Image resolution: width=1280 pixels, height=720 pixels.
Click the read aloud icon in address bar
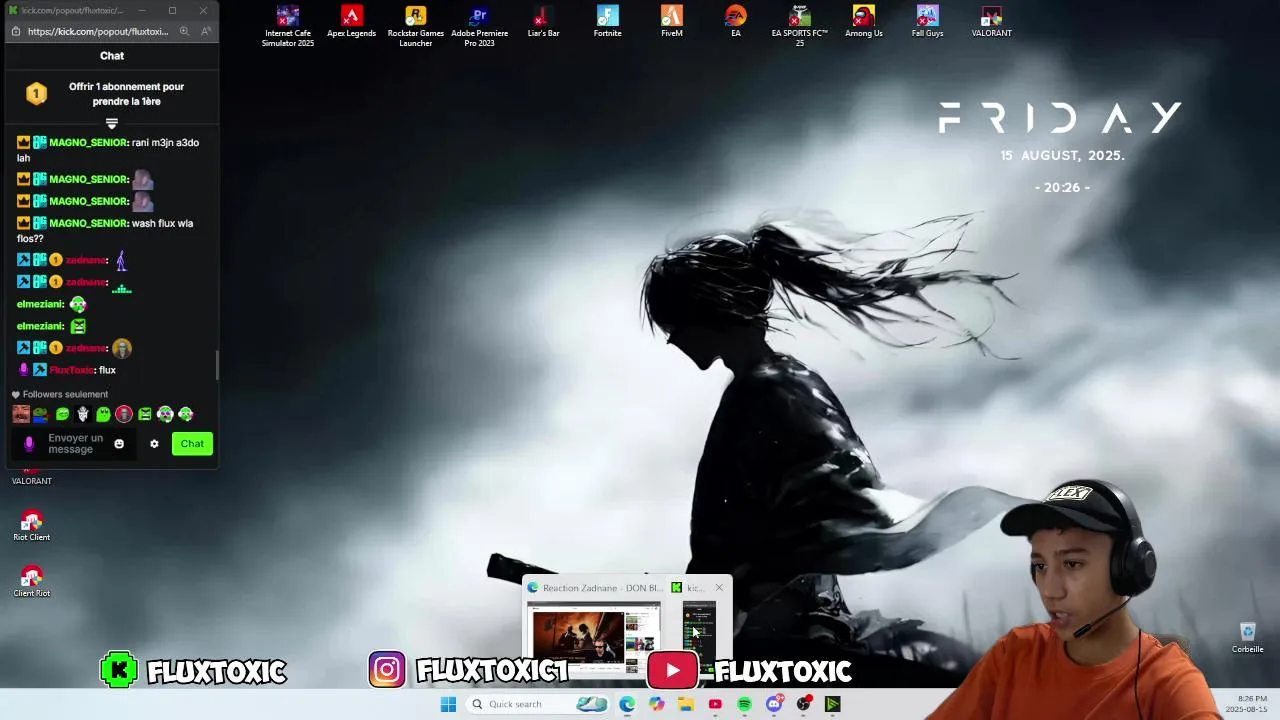tap(205, 31)
